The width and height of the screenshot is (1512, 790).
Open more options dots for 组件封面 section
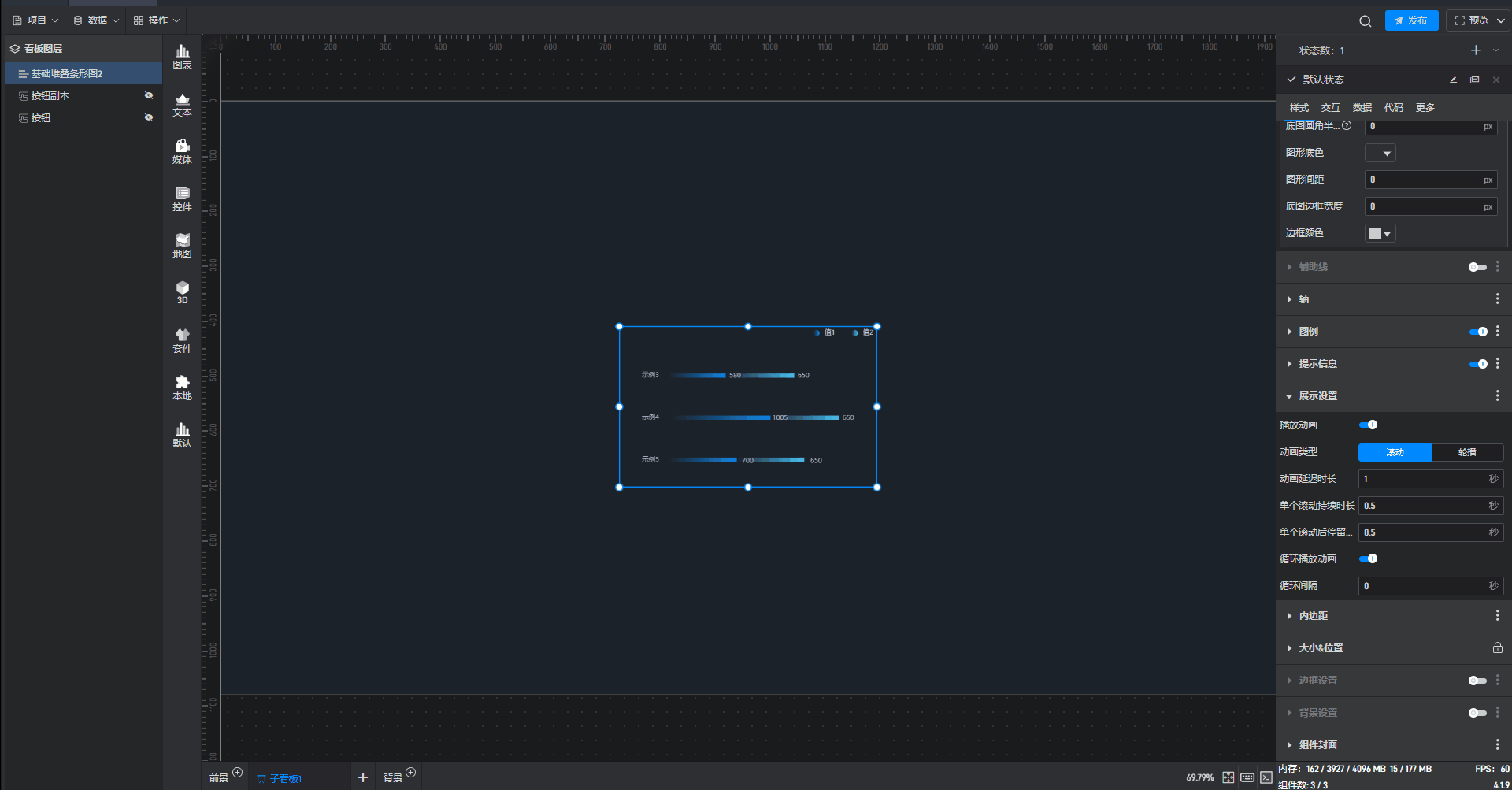[x=1497, y=745]
